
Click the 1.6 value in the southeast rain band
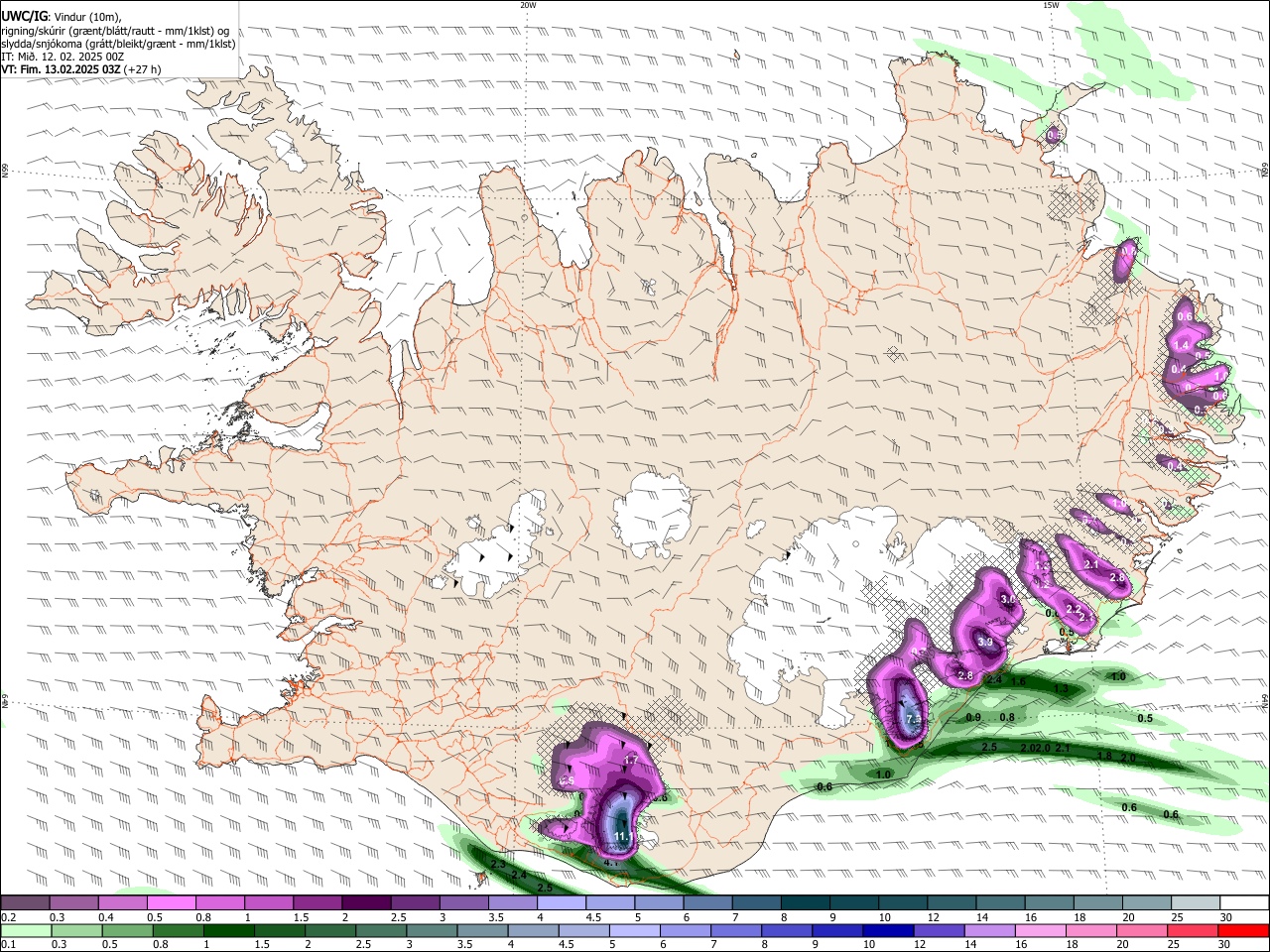(1018, 681)
